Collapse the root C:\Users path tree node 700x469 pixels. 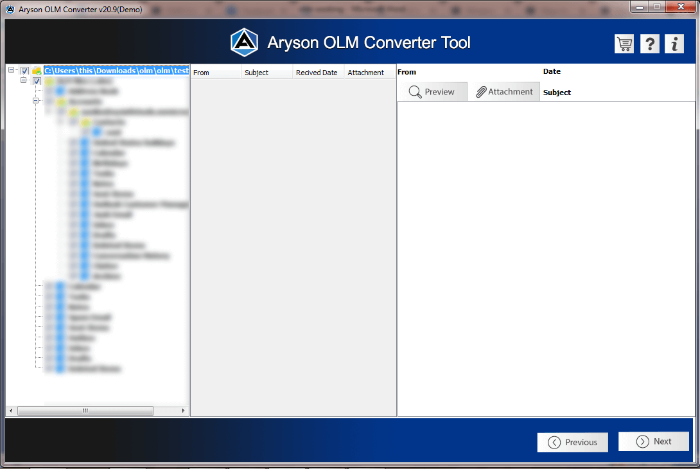pos(11,70)
